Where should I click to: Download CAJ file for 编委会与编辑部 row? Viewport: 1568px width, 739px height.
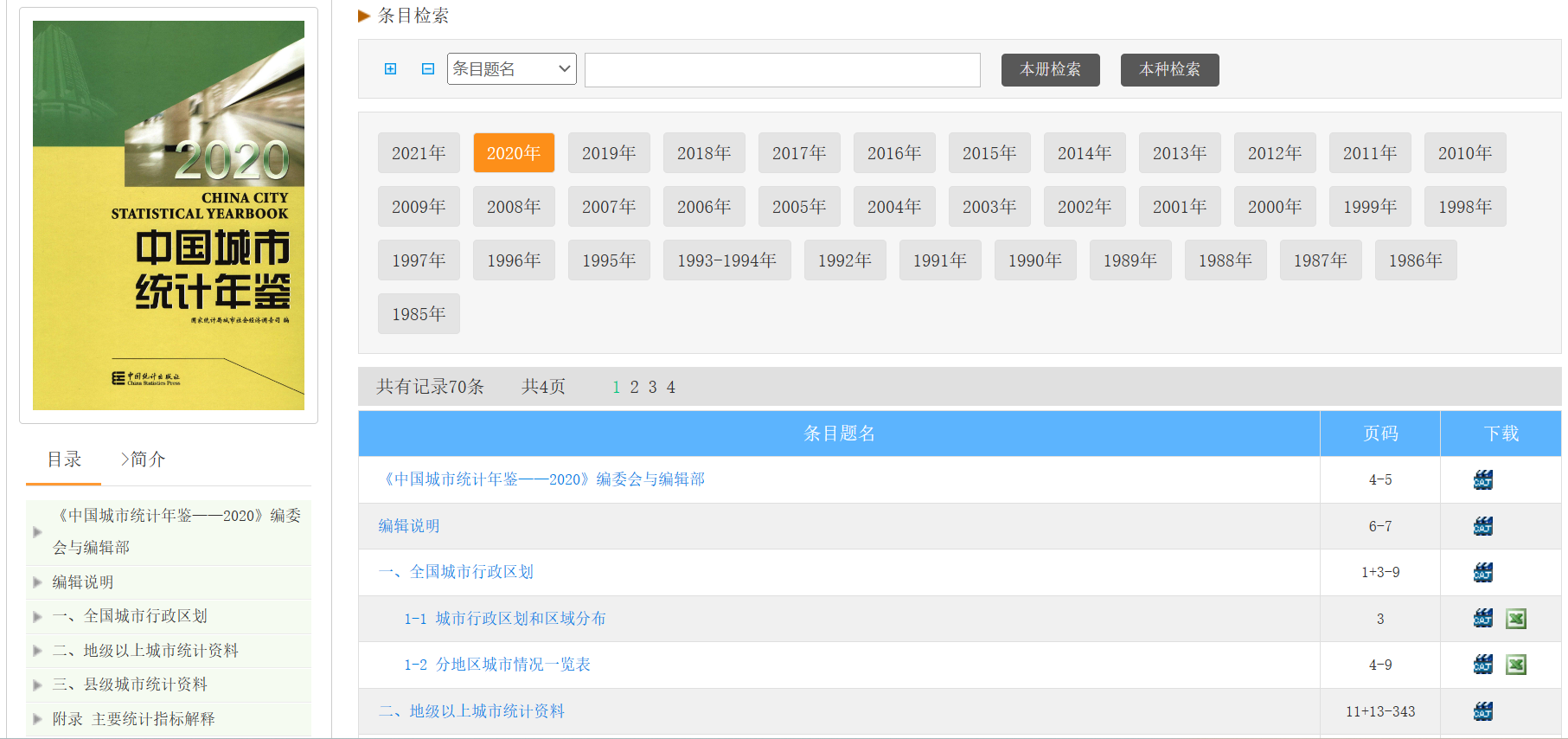point(1482,479)
